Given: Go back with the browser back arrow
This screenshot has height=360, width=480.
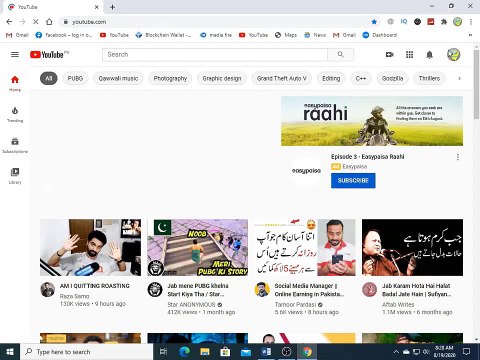Looking at the screenshot, I should pyautogui.click(x=9, y=22).
